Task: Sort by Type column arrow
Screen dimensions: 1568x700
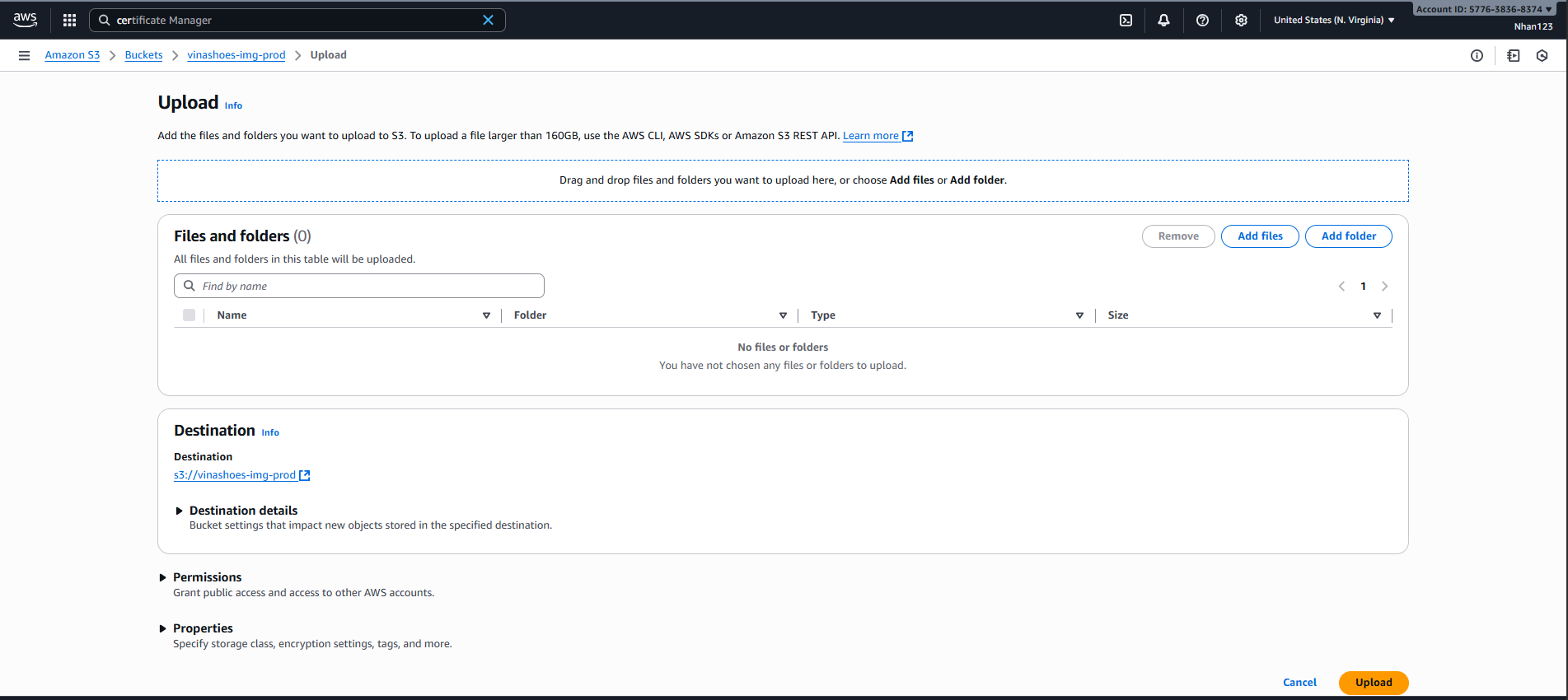Action: point(1079,315)
